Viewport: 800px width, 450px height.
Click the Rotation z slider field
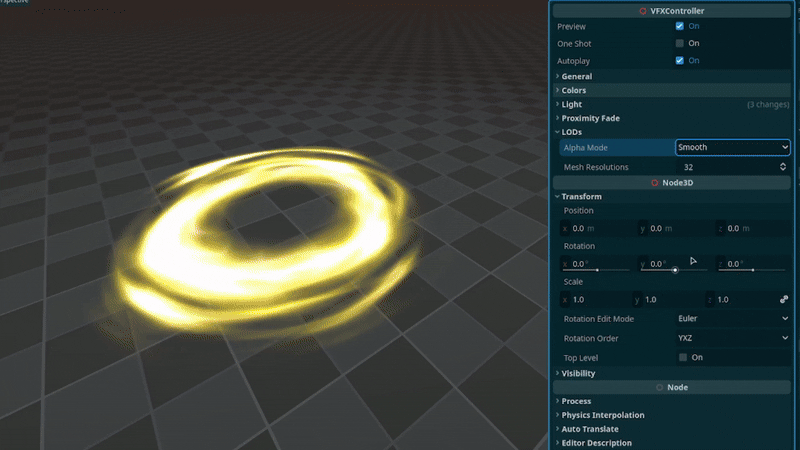pos(754,264)
